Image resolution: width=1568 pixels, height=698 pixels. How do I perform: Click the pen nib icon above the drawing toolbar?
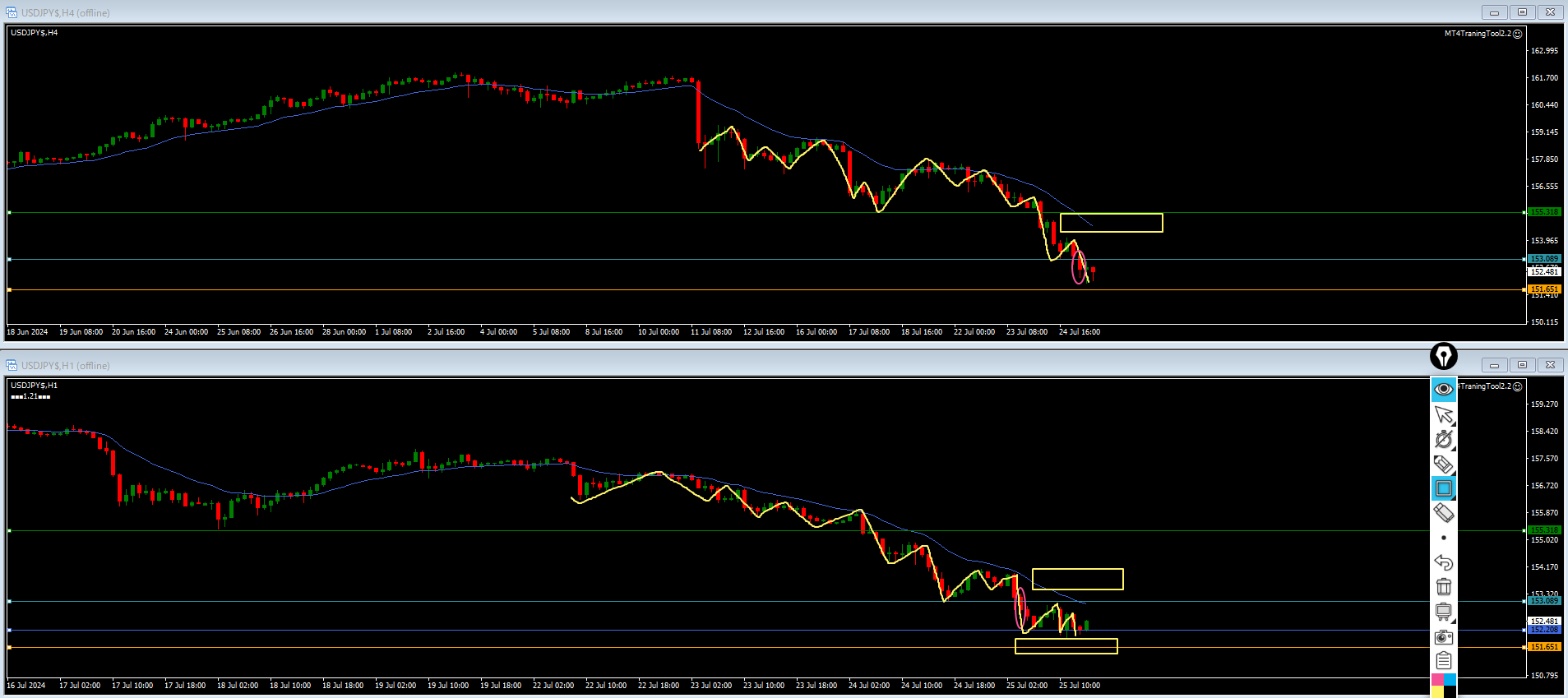coord(1443,356)
